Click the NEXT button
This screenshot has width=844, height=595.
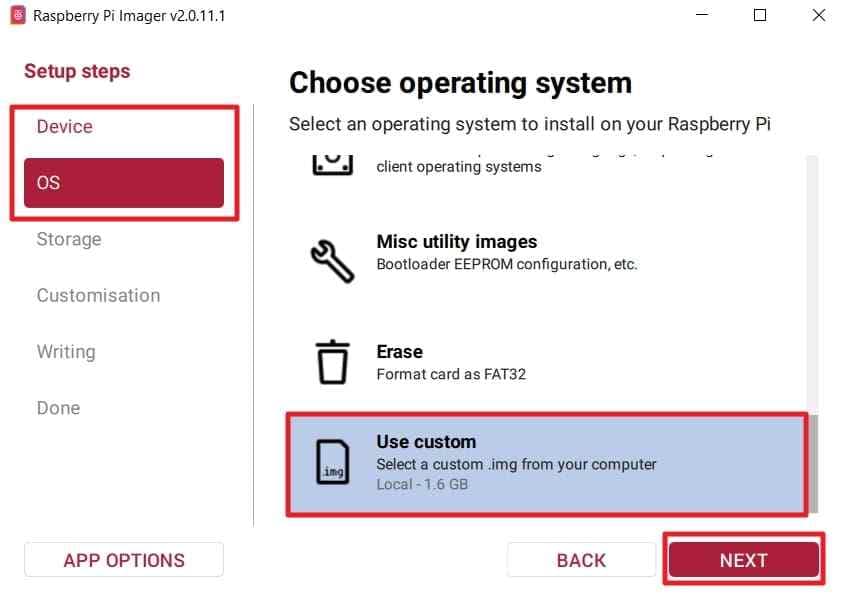click(x=744, y=560)
